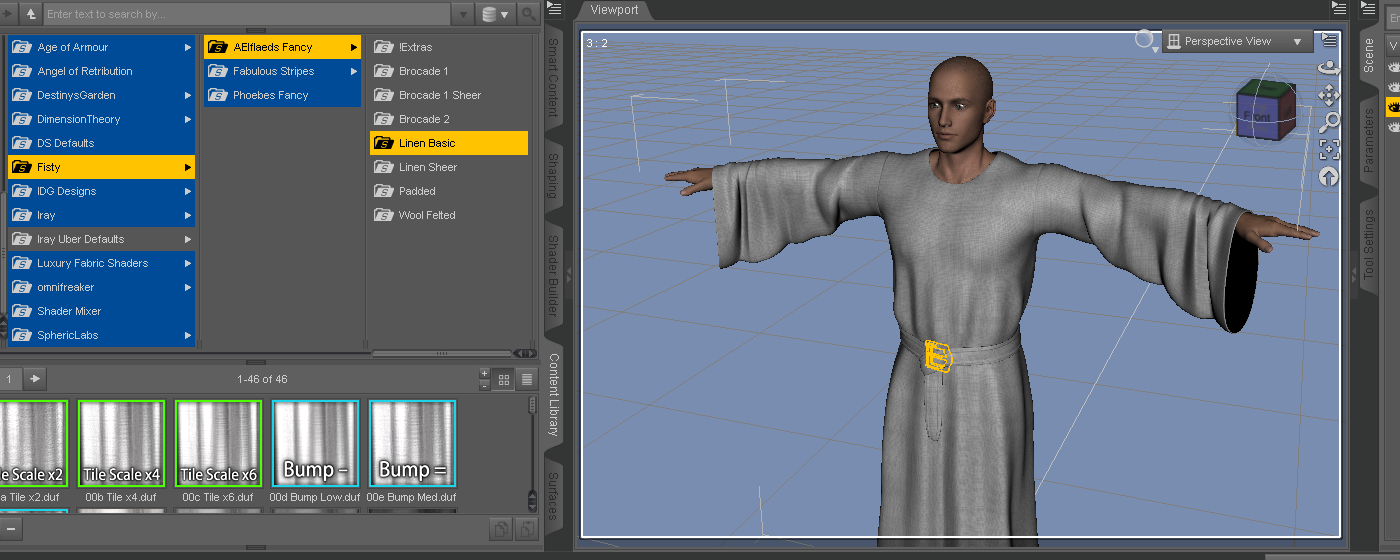The image size is (1400, 560).
Task: Switch to list view of assets
Action: pyautogui.click(x=527, y=379)
